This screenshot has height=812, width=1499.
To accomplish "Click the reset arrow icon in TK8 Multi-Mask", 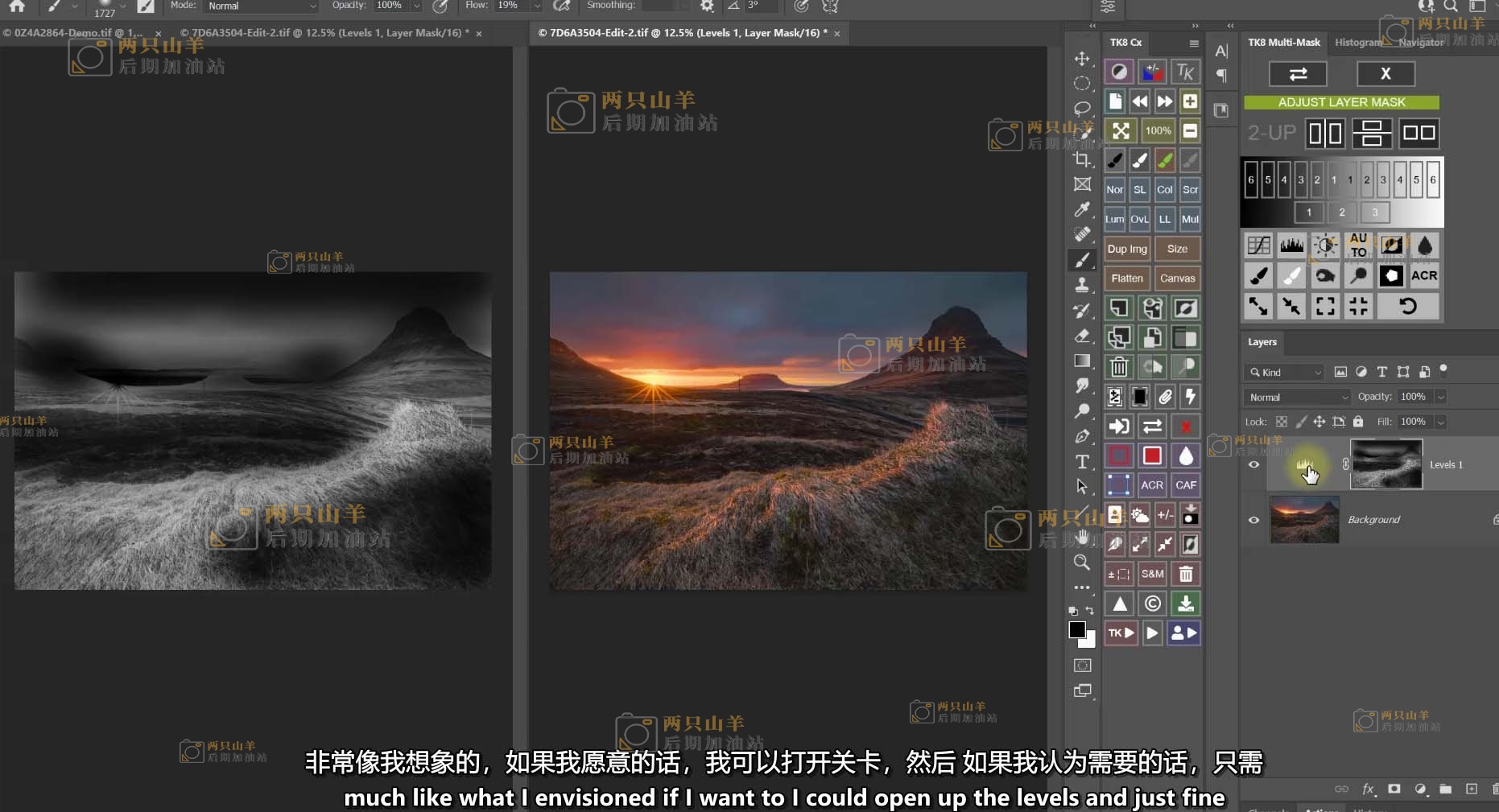I will 1407,306.
